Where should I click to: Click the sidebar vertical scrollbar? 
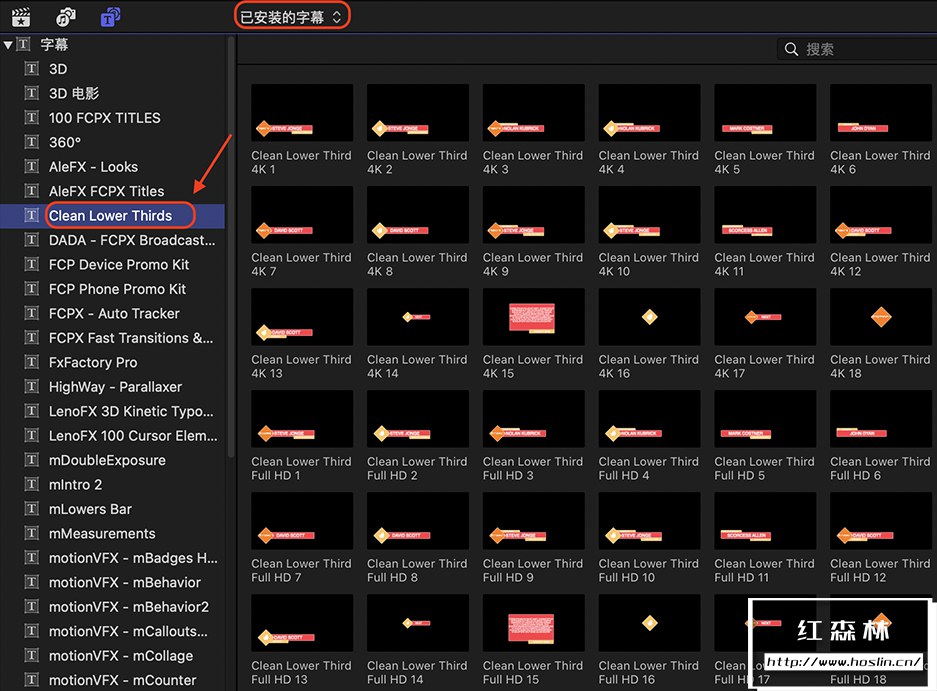(x=230, y=248)
